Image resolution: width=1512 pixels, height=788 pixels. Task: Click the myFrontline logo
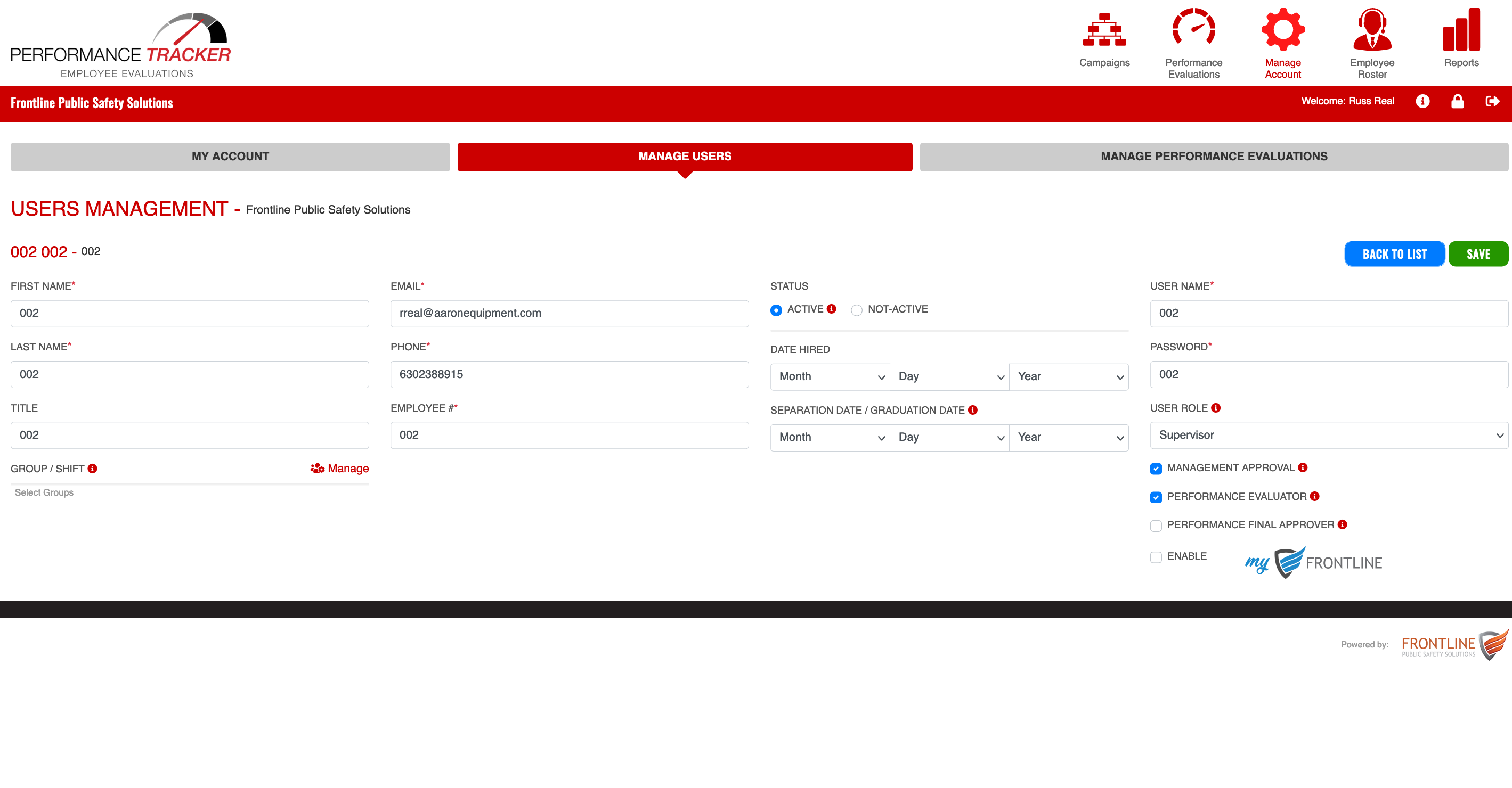click(1314, 562)
